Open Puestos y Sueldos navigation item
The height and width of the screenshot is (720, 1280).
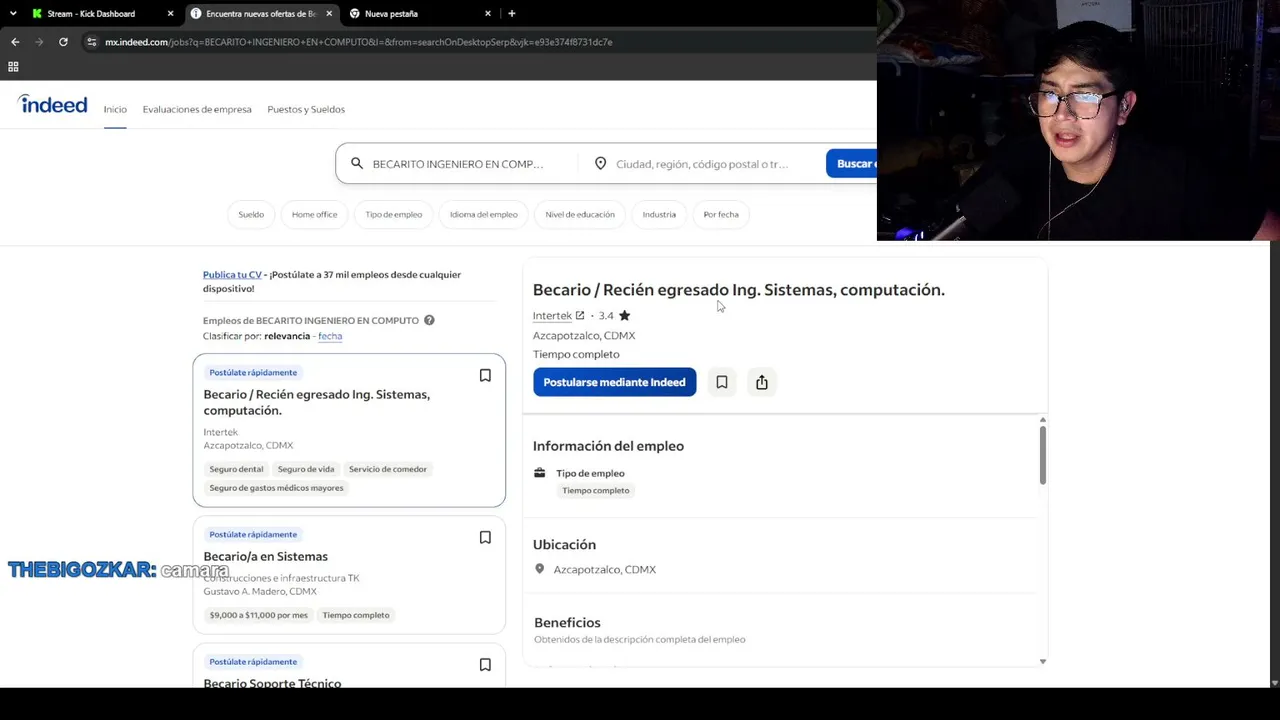click(306, 109)
